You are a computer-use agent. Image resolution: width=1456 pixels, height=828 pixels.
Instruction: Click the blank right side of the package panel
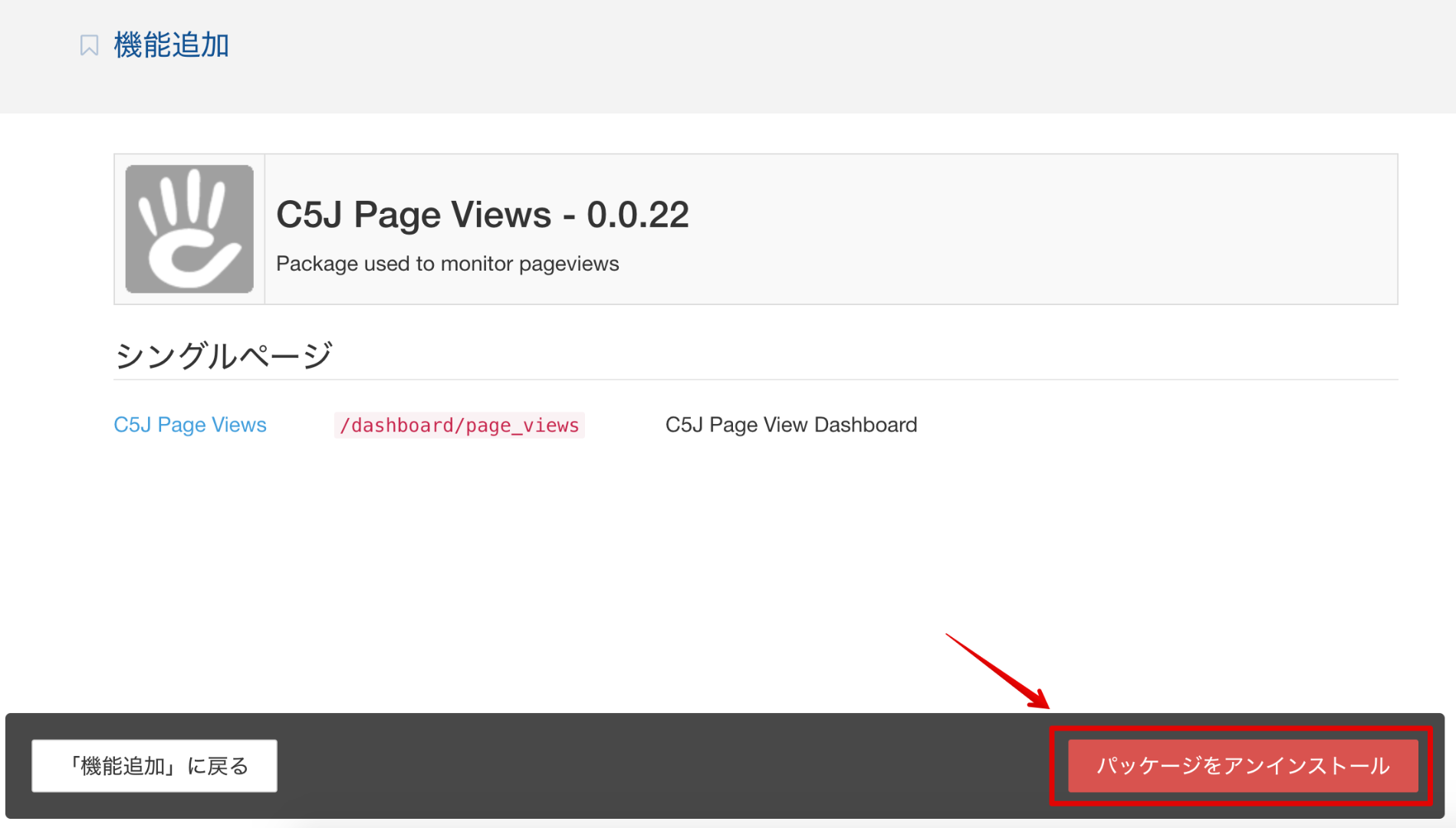1073,228
